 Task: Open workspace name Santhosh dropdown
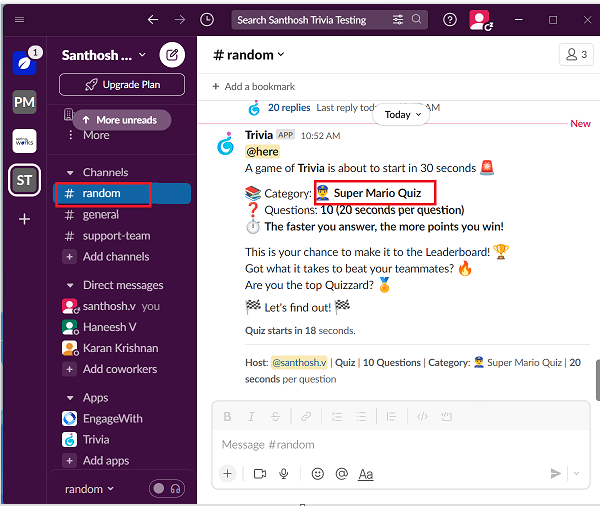click(x=104, y=55)
